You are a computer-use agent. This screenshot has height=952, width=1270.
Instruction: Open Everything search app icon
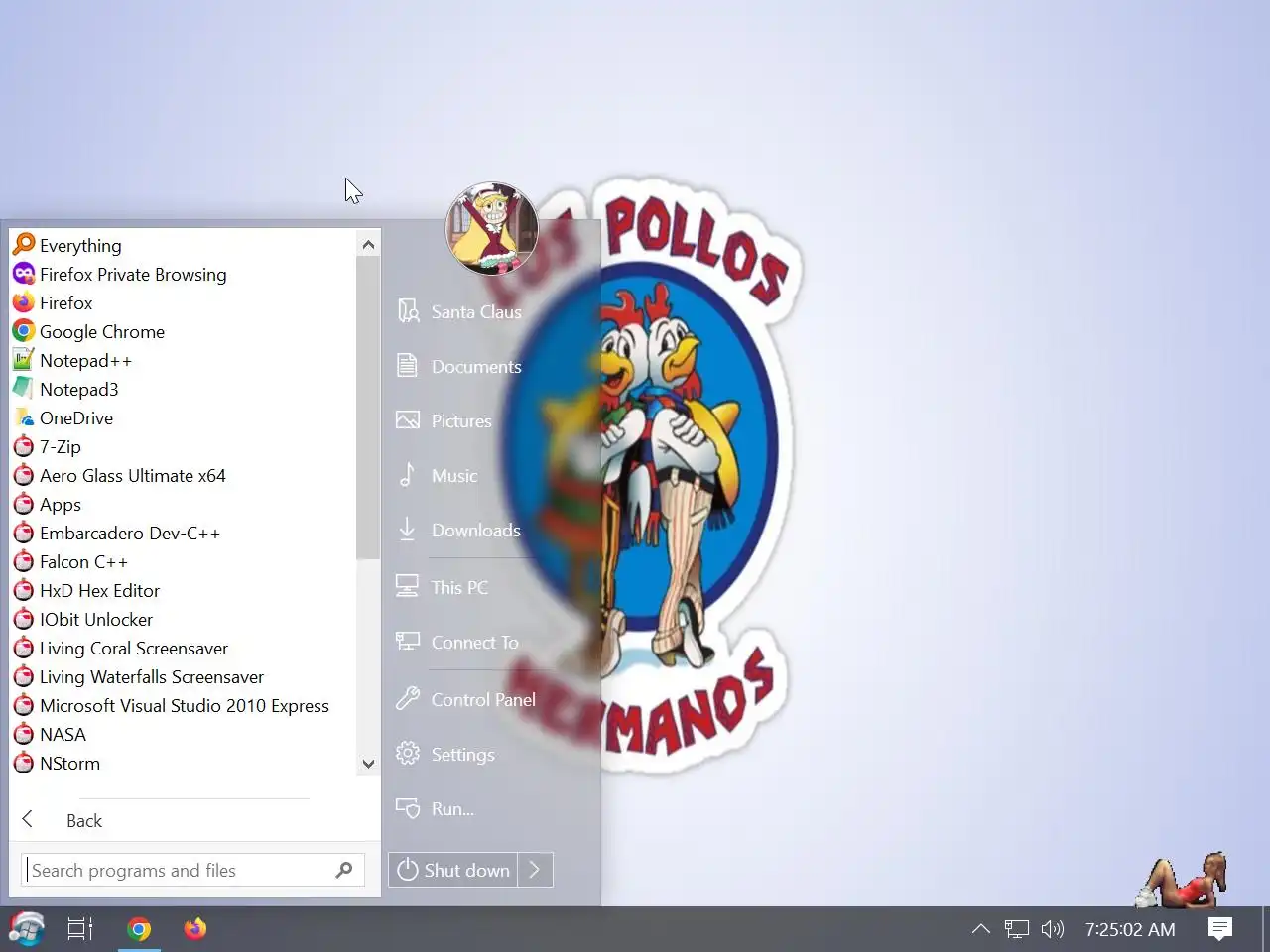(24, 245)
